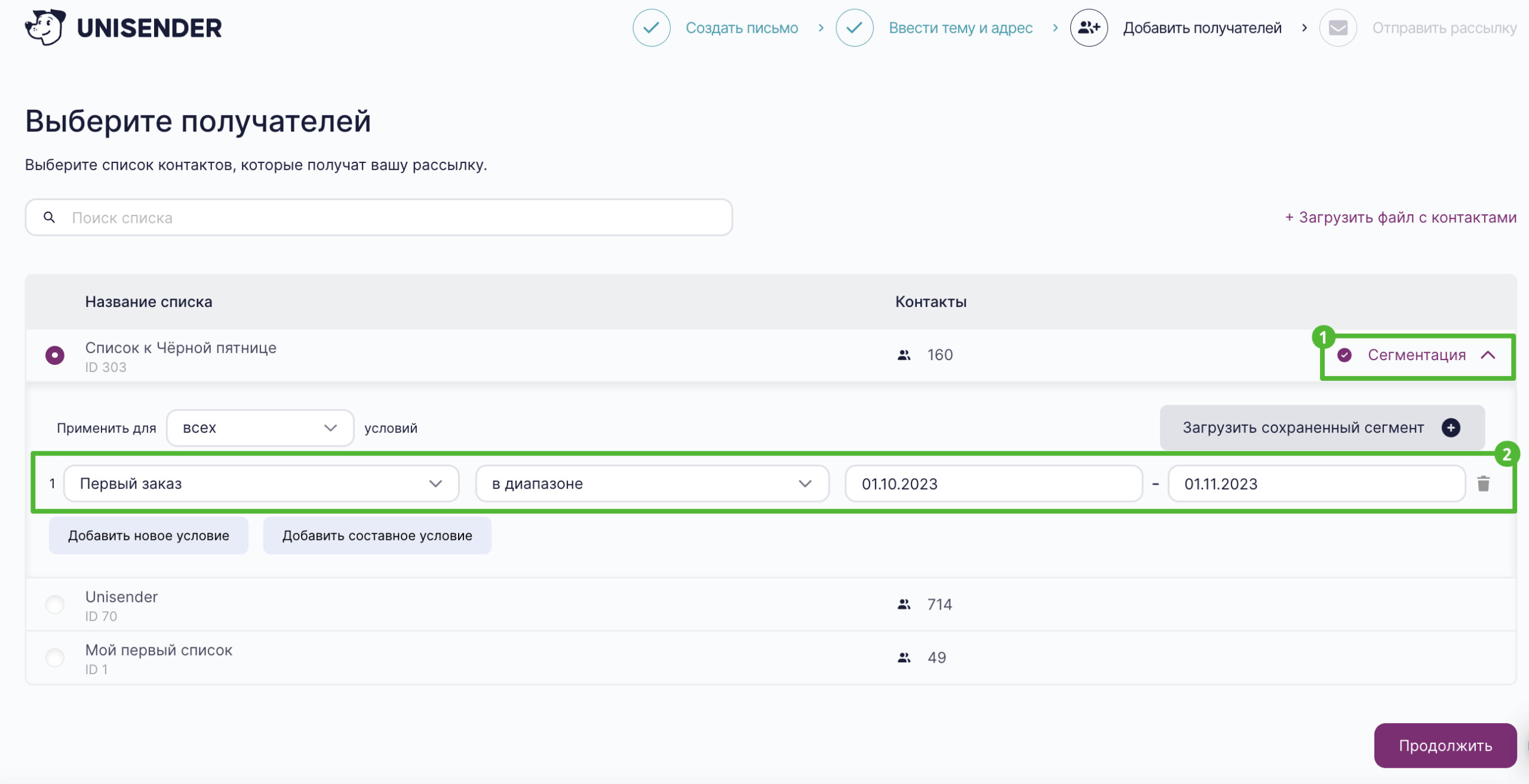
Task: Focus the Поиск списка search field
Action: 379,217
